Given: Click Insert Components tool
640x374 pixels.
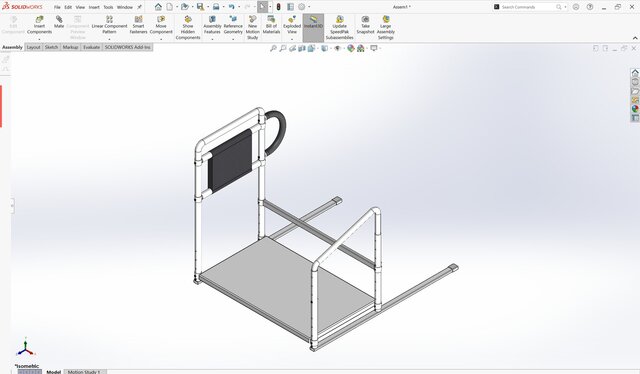Looking at the screenshot, I should (40, 25).
